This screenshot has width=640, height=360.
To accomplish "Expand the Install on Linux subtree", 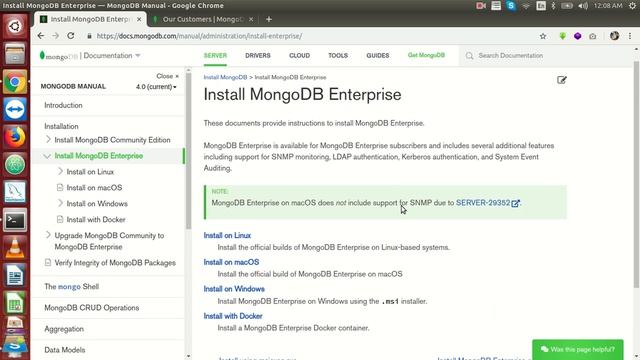I will 60,171.
